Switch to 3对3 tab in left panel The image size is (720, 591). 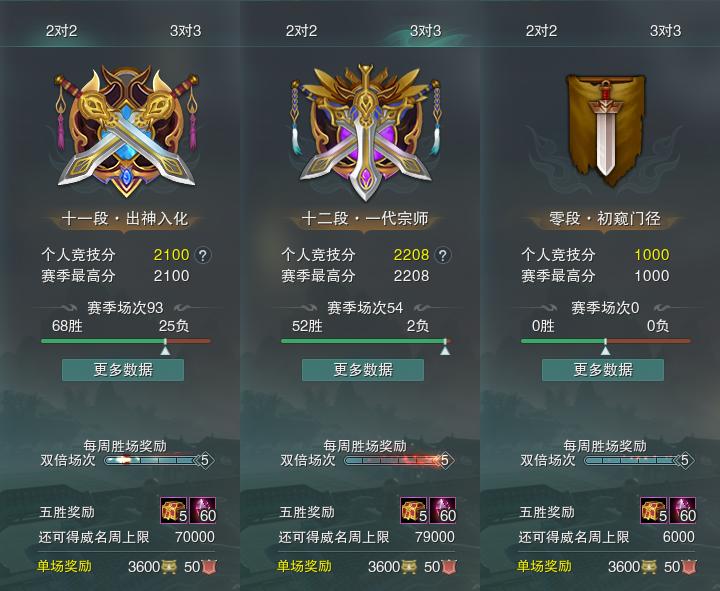pyautogui.click(x=186, y=31)
